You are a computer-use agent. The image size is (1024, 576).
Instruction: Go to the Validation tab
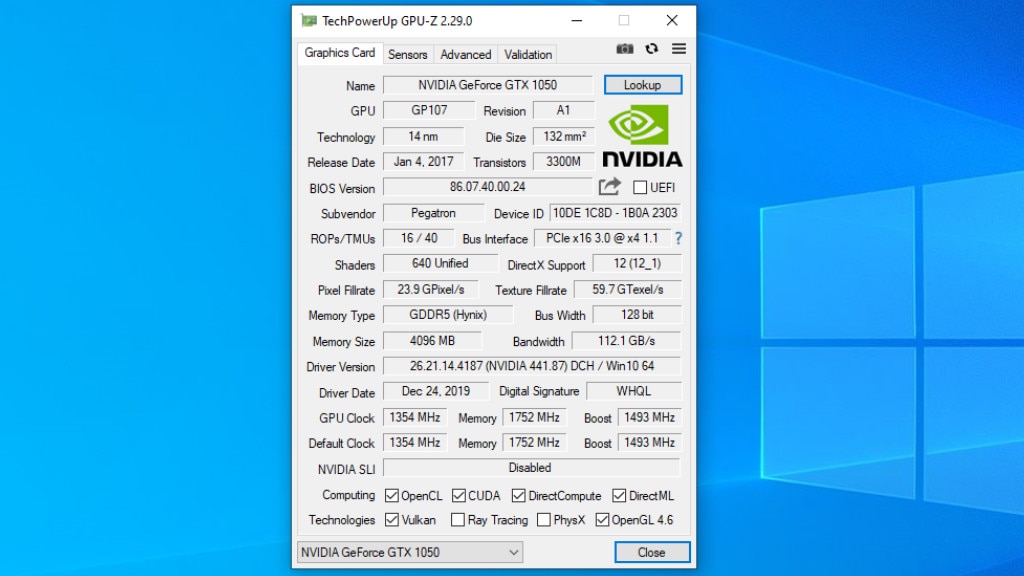pyautogui.click(x=528, y=55)
